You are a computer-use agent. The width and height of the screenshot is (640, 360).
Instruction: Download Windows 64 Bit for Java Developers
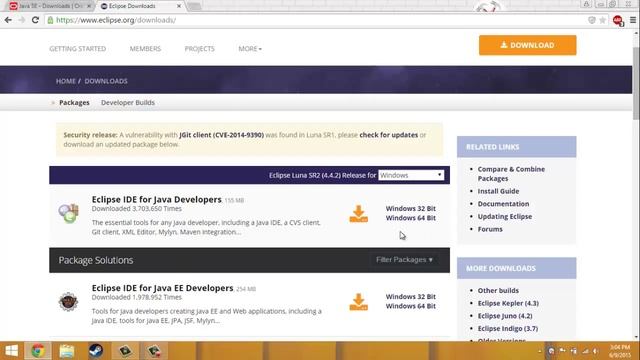[x=411, y=218]
